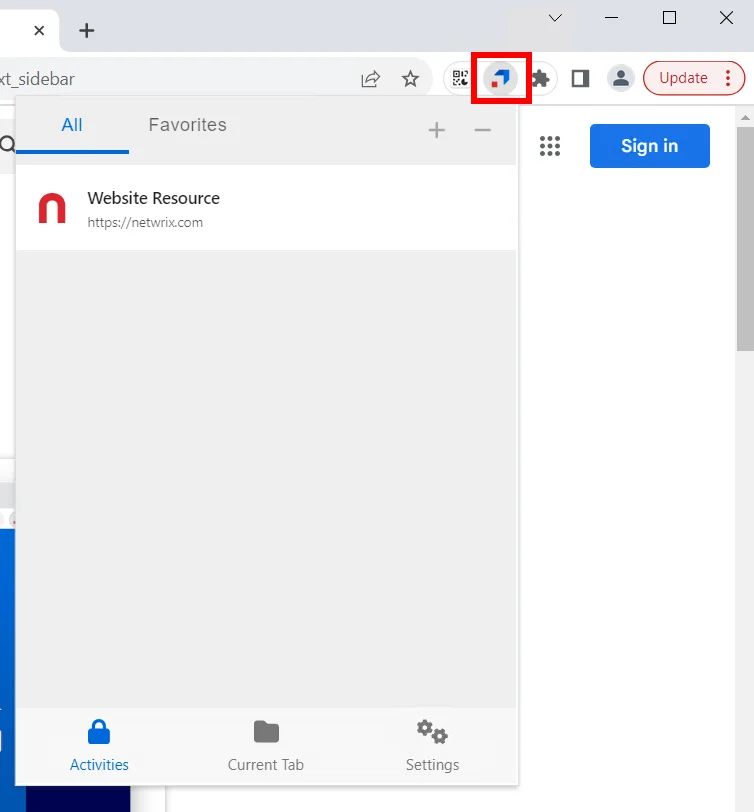754x812 pixels.
Task: Bookmark this page with the star icon
Action: [x=410, y=79]
